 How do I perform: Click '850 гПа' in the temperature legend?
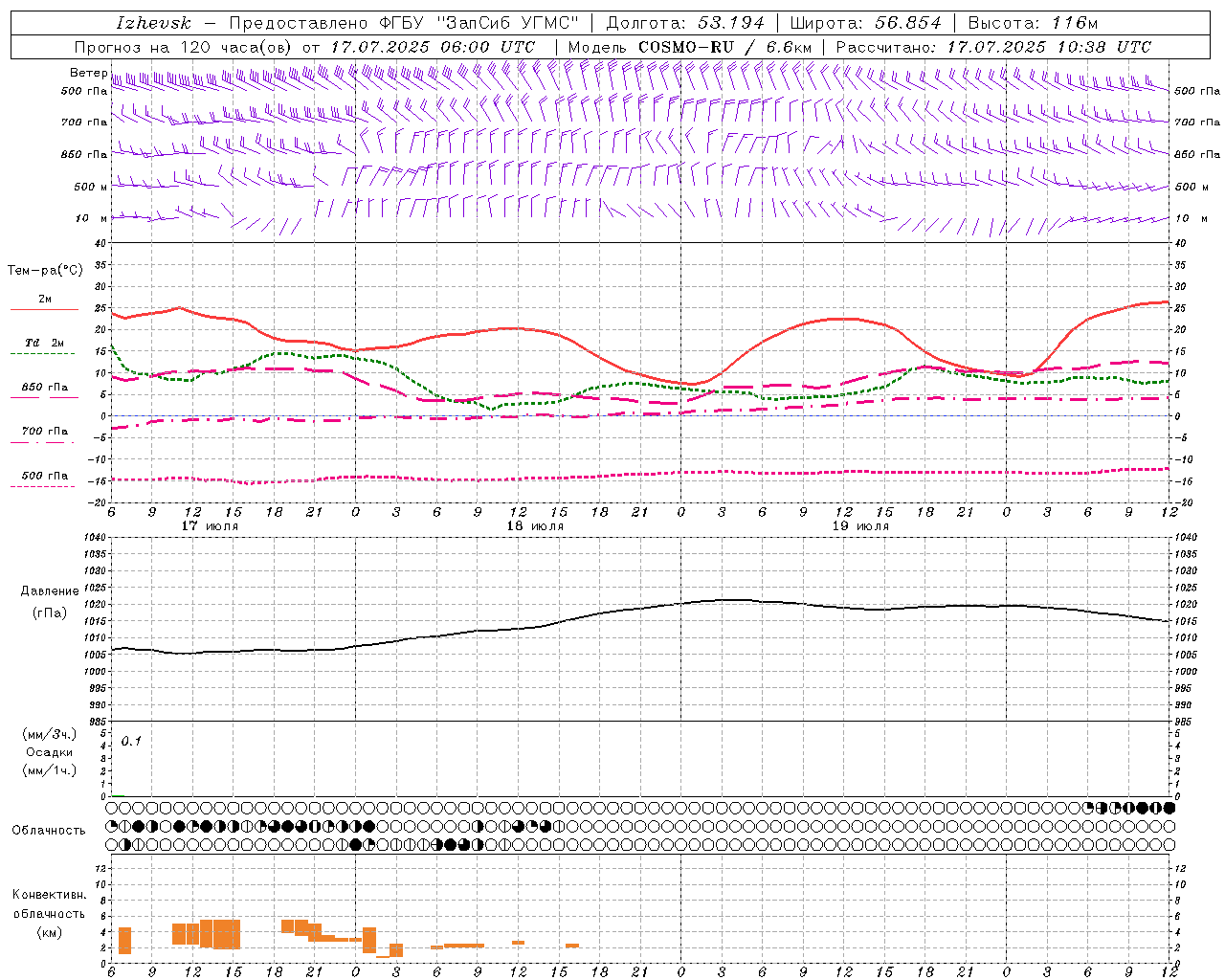(x=44, y=388)
